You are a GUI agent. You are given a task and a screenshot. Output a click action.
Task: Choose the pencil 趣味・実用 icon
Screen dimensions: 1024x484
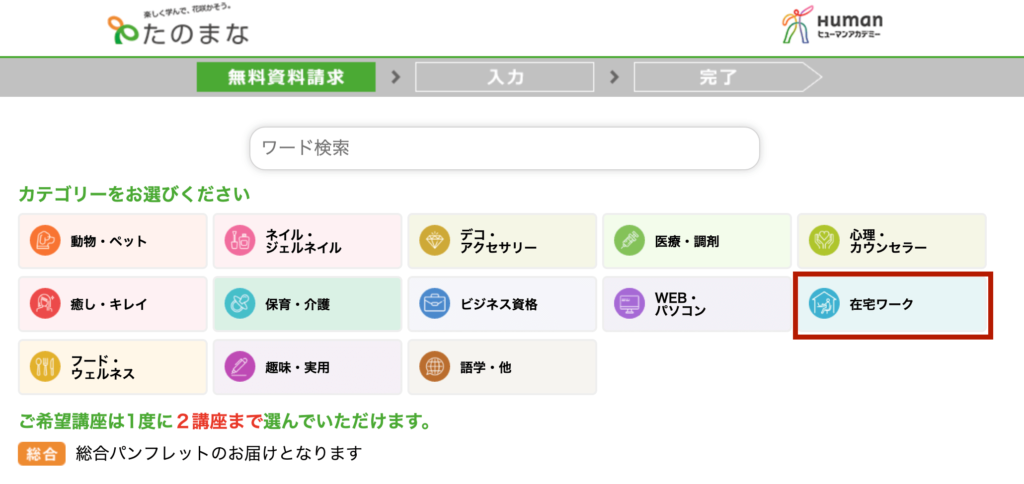pyautogui.click(x=239, y=367)
